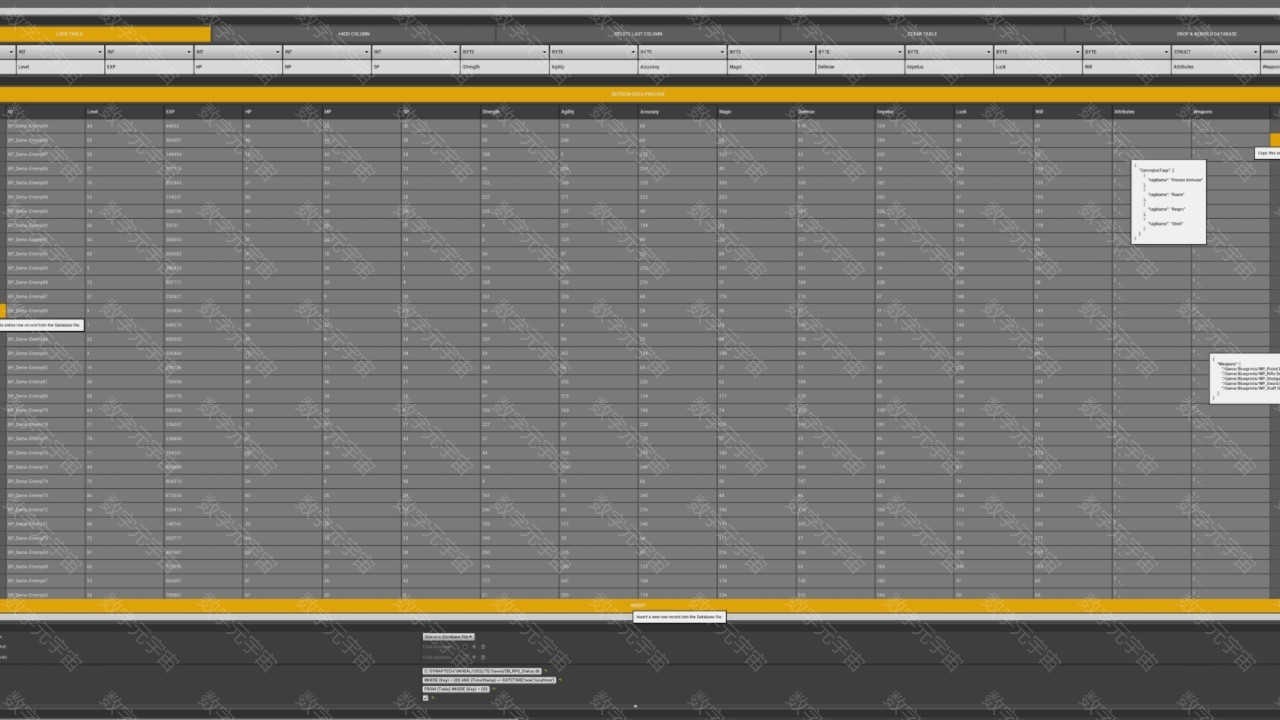Click the LOCK TABLE button
This screenshot has height=720, width=1280.
click(105, 34)
